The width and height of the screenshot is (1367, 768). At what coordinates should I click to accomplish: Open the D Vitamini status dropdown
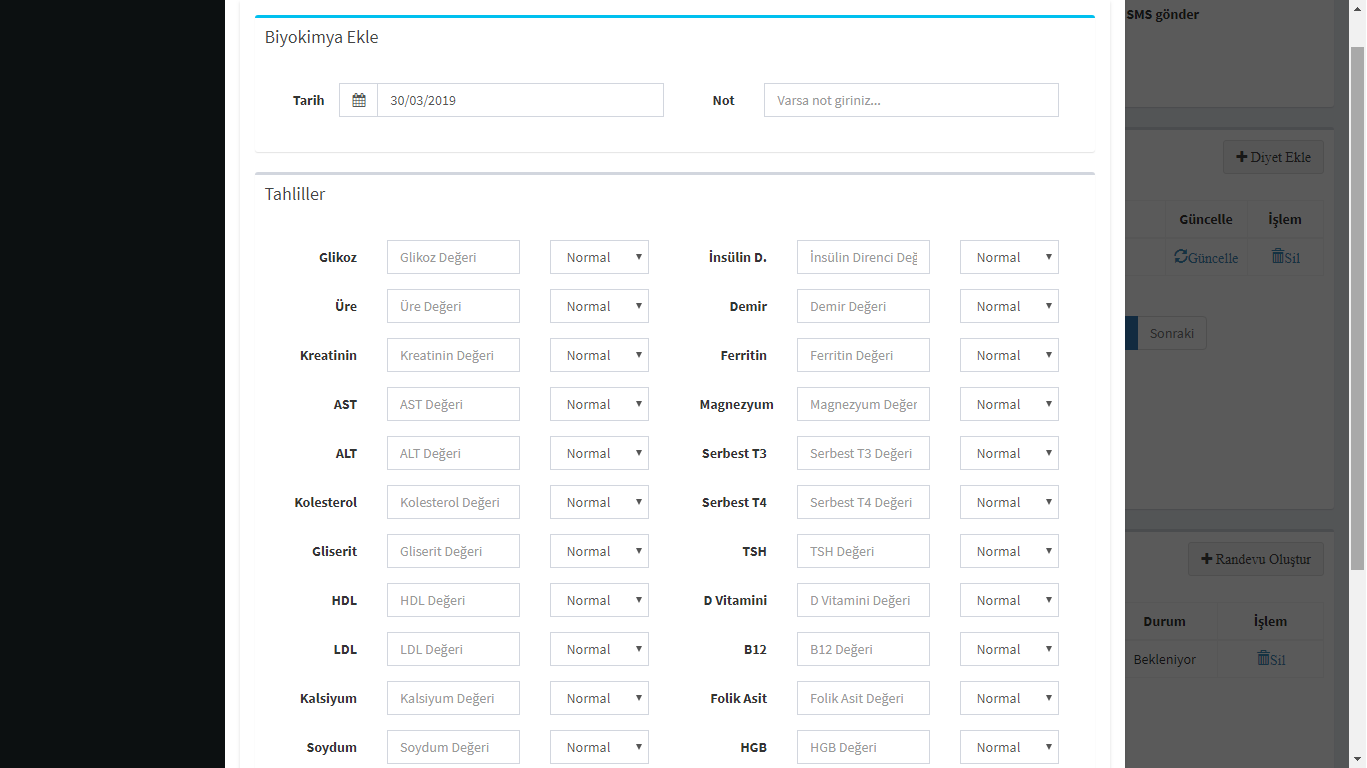point(1009,600)
